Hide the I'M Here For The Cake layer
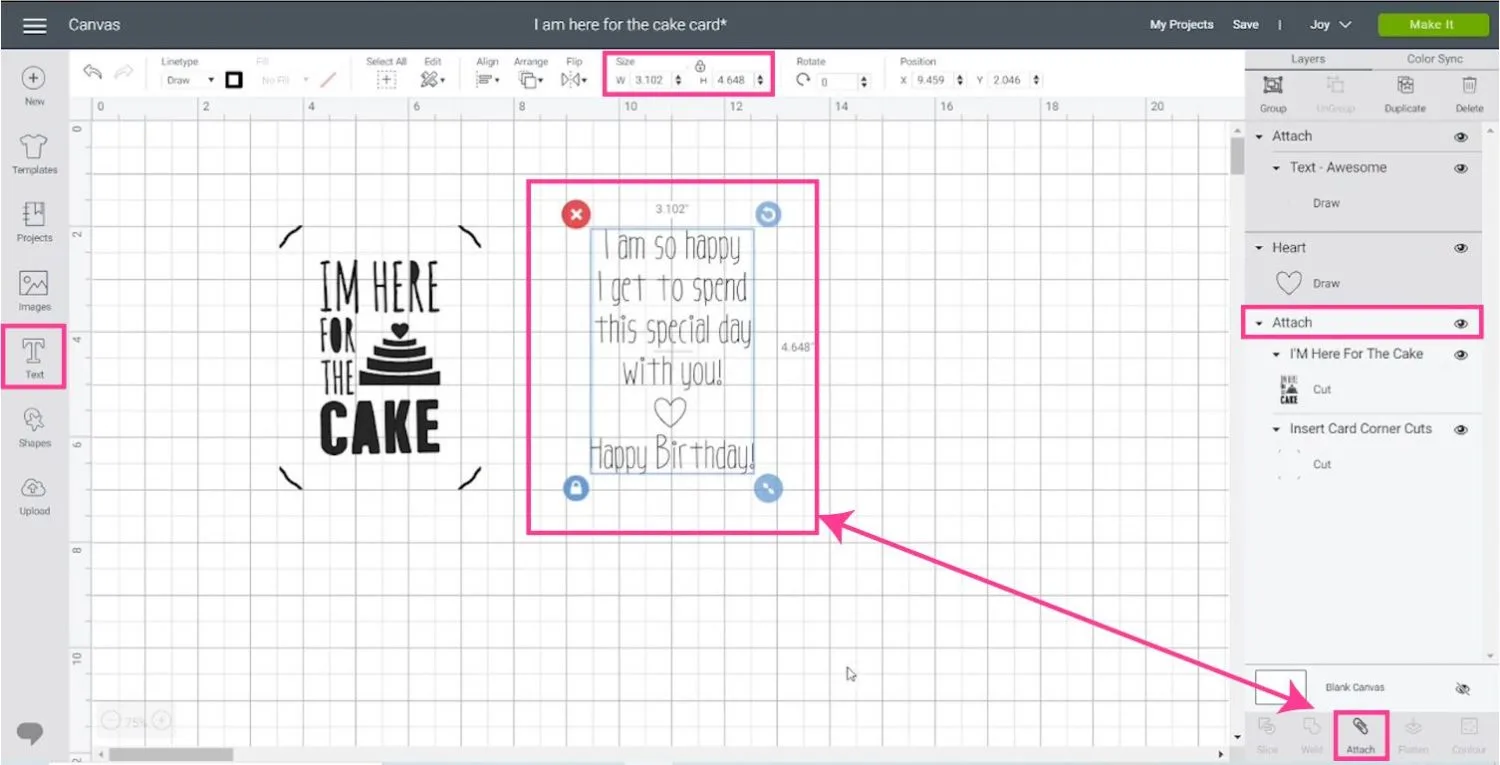Image resolution: width=1500 pixels, height=765 pixels. pos(1461,355)
